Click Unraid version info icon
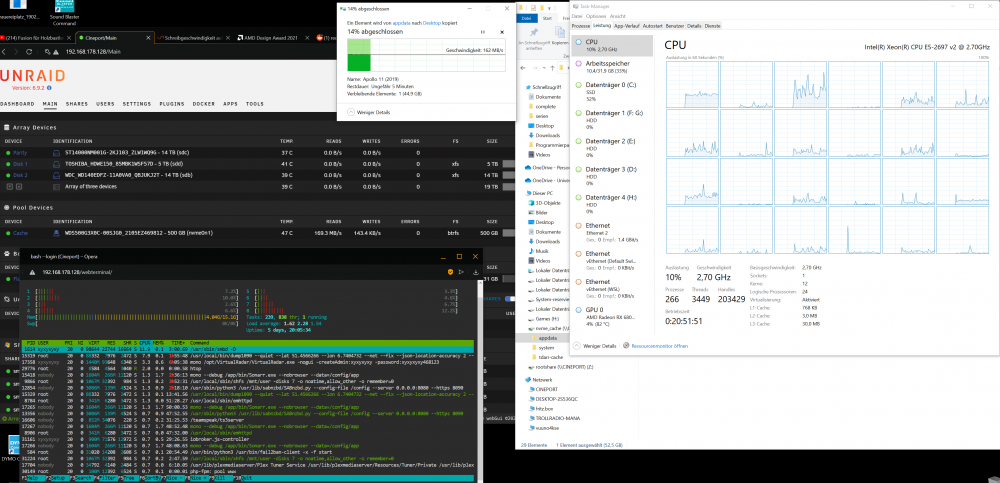The image size is (1000, 483). tap(49, 87)
